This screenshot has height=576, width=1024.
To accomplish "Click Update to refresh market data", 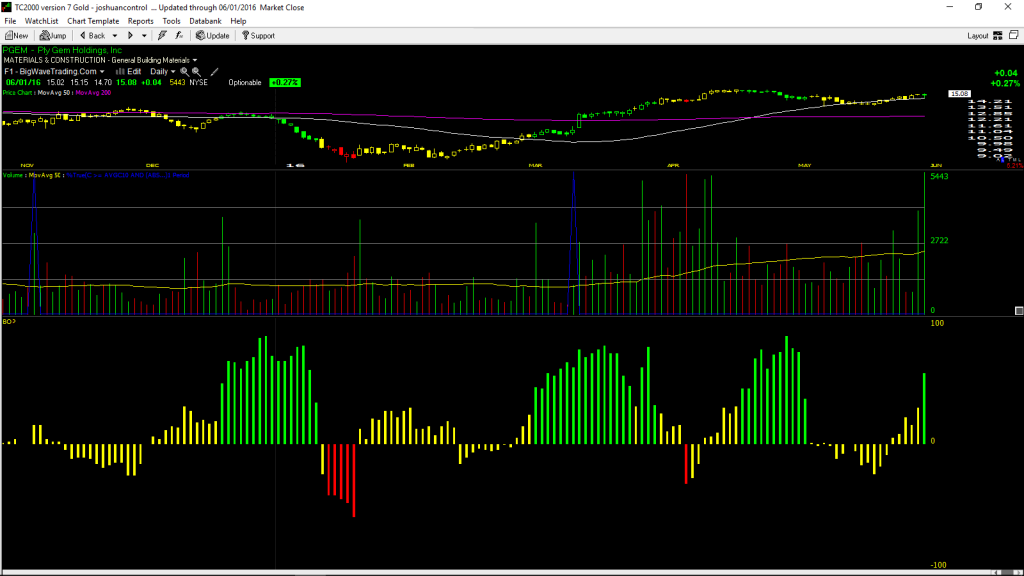I will pos(213,36).
